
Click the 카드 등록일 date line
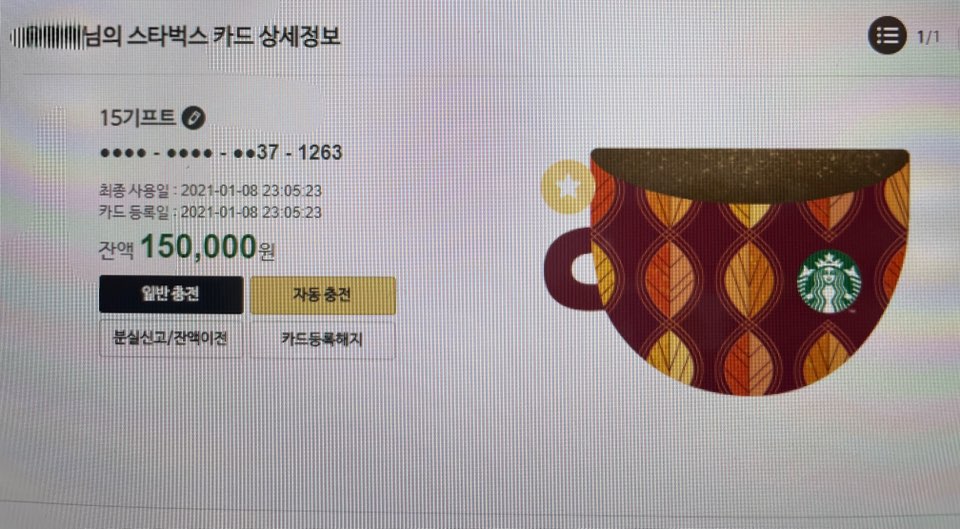pyautogui.click(x=210, y=212)
